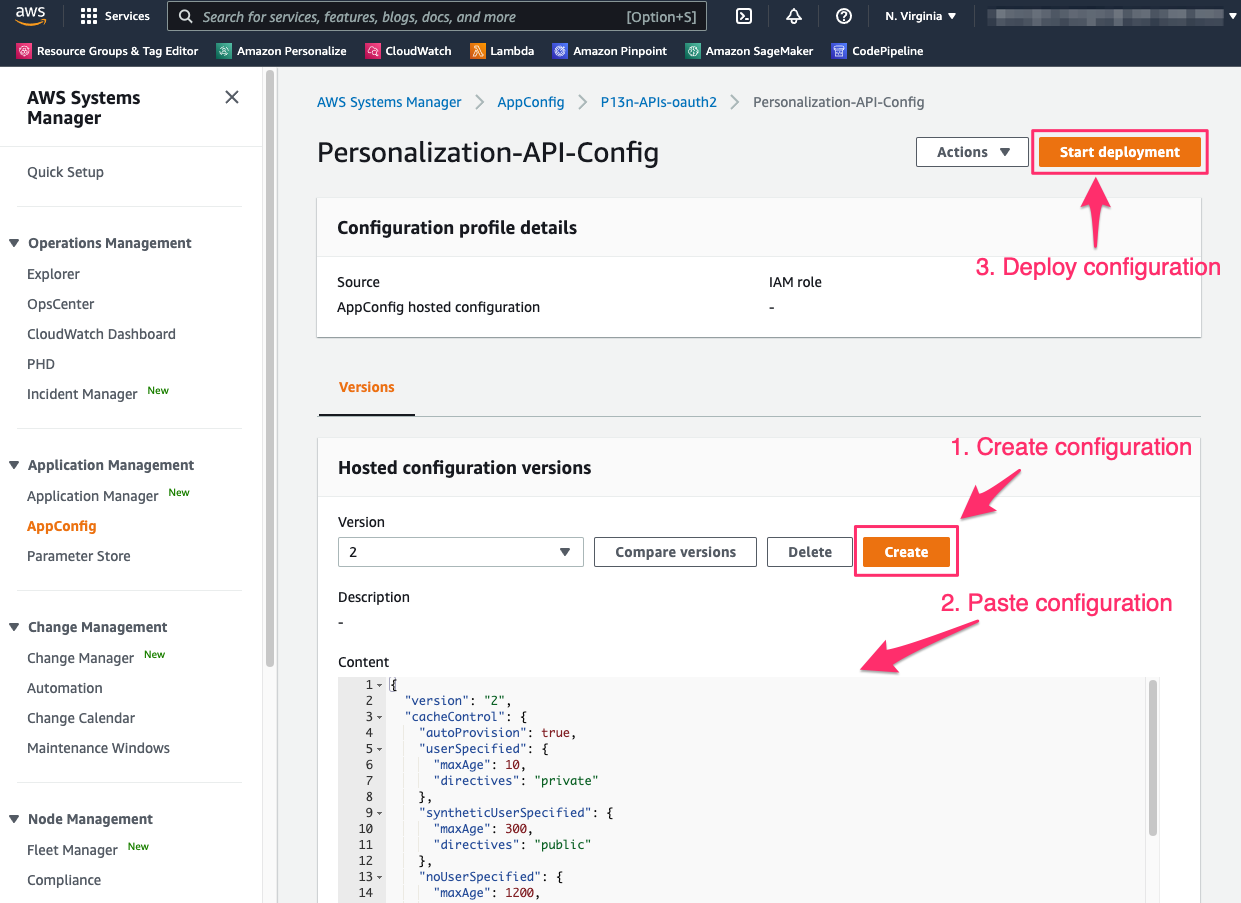Open the help question mark menu
The image size is (1241, 903).
click(844, 16)
